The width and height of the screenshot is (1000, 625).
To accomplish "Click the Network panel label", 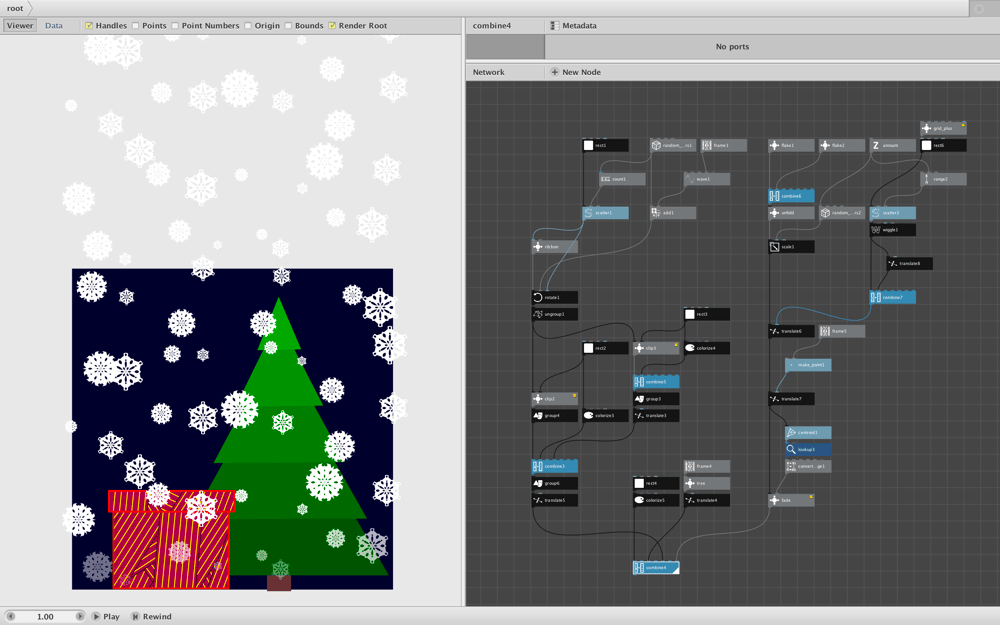I will pyautogui.click(x=489, y=72).
